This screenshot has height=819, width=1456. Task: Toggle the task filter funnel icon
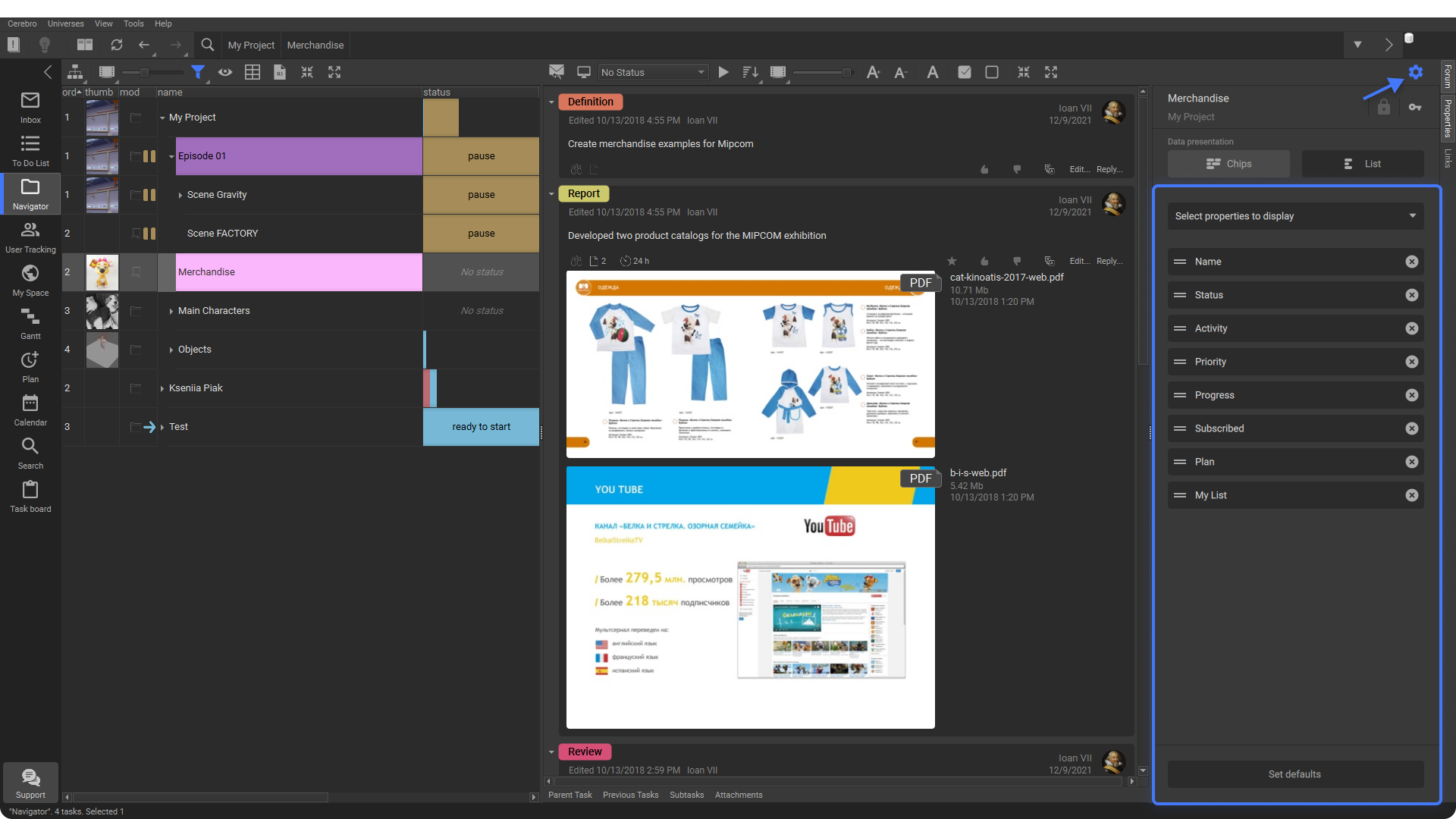[x=198, y=72]
